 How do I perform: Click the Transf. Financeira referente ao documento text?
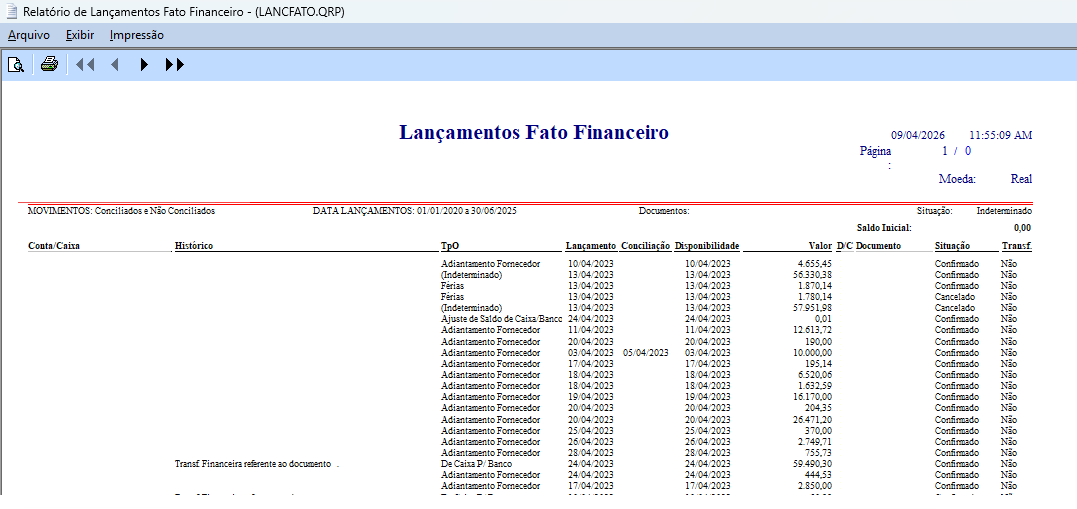click(x=254, y=463)
